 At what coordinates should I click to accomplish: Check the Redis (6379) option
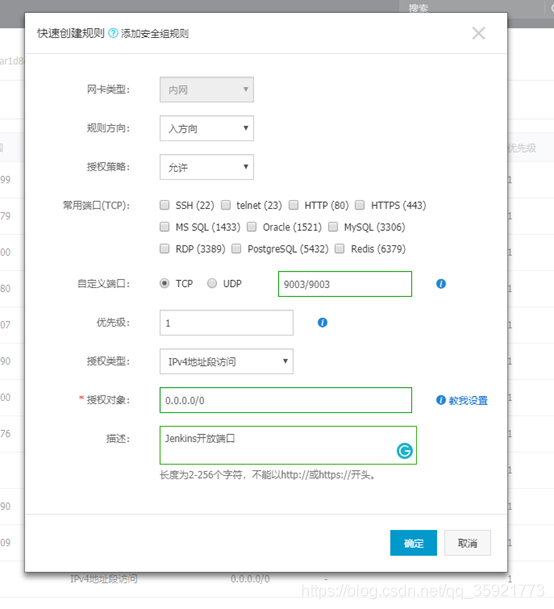coord(340,249)
